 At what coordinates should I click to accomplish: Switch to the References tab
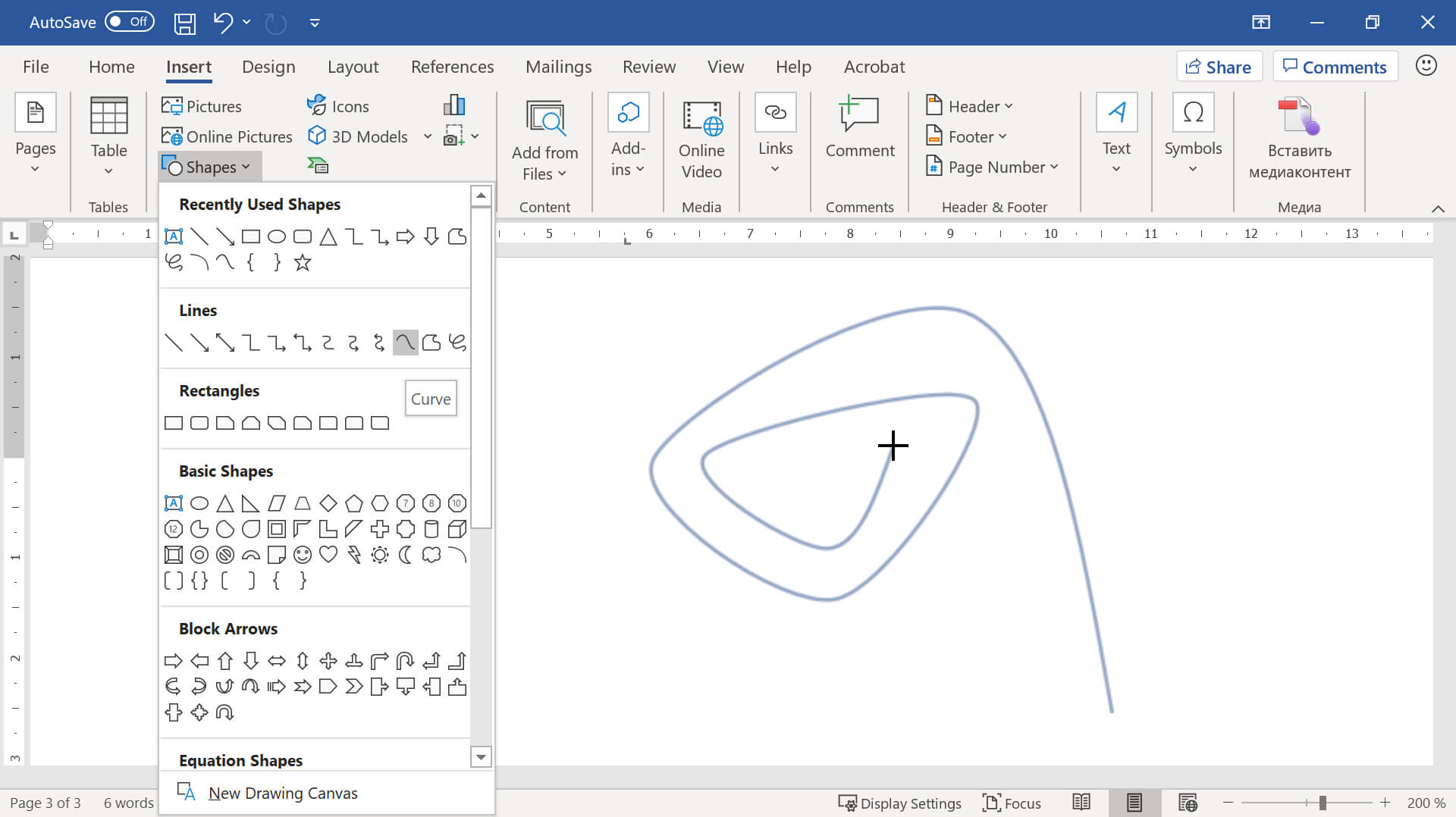(x=452, y=67)
